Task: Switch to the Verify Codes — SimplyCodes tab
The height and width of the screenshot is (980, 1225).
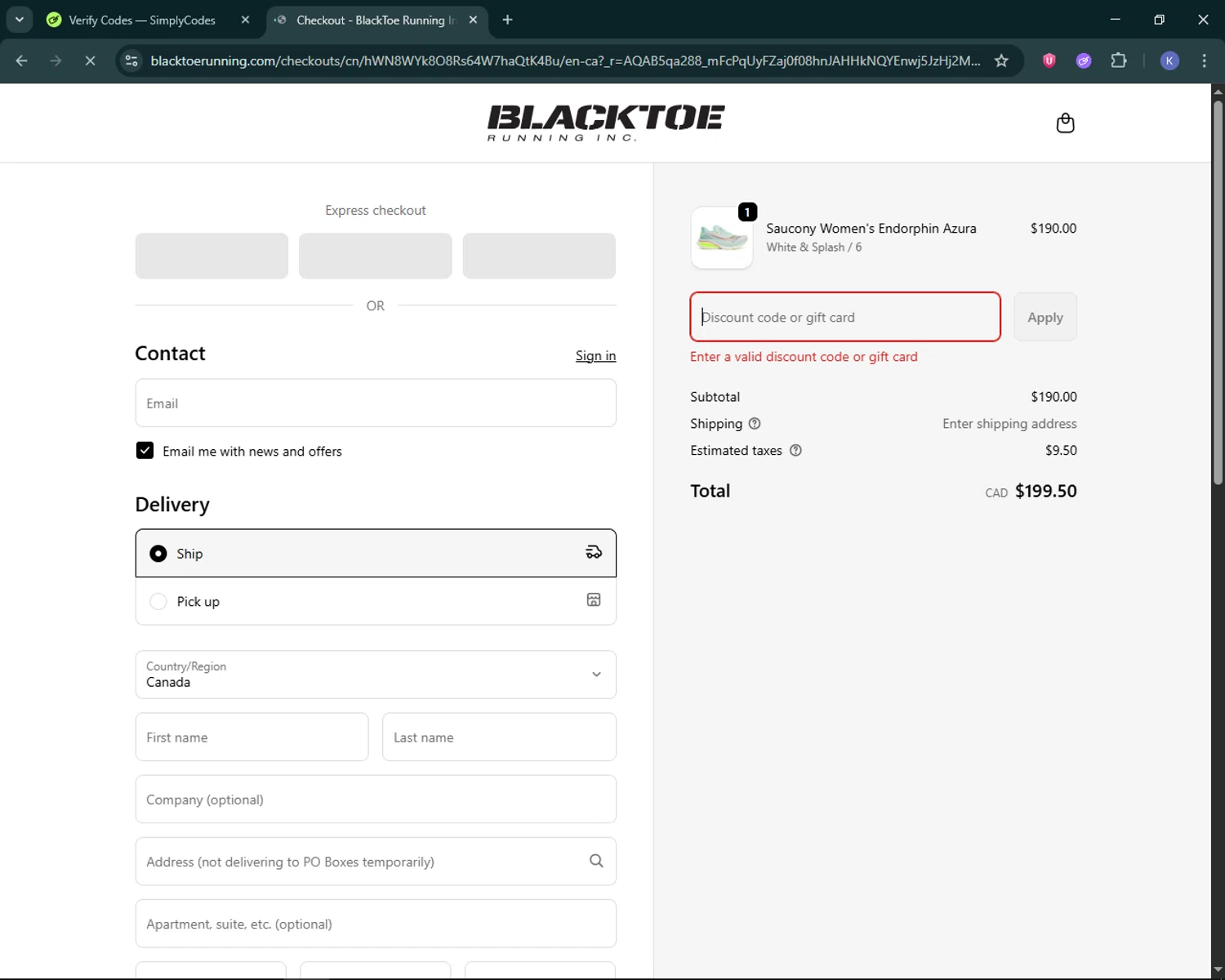Action: pos(142,20)
